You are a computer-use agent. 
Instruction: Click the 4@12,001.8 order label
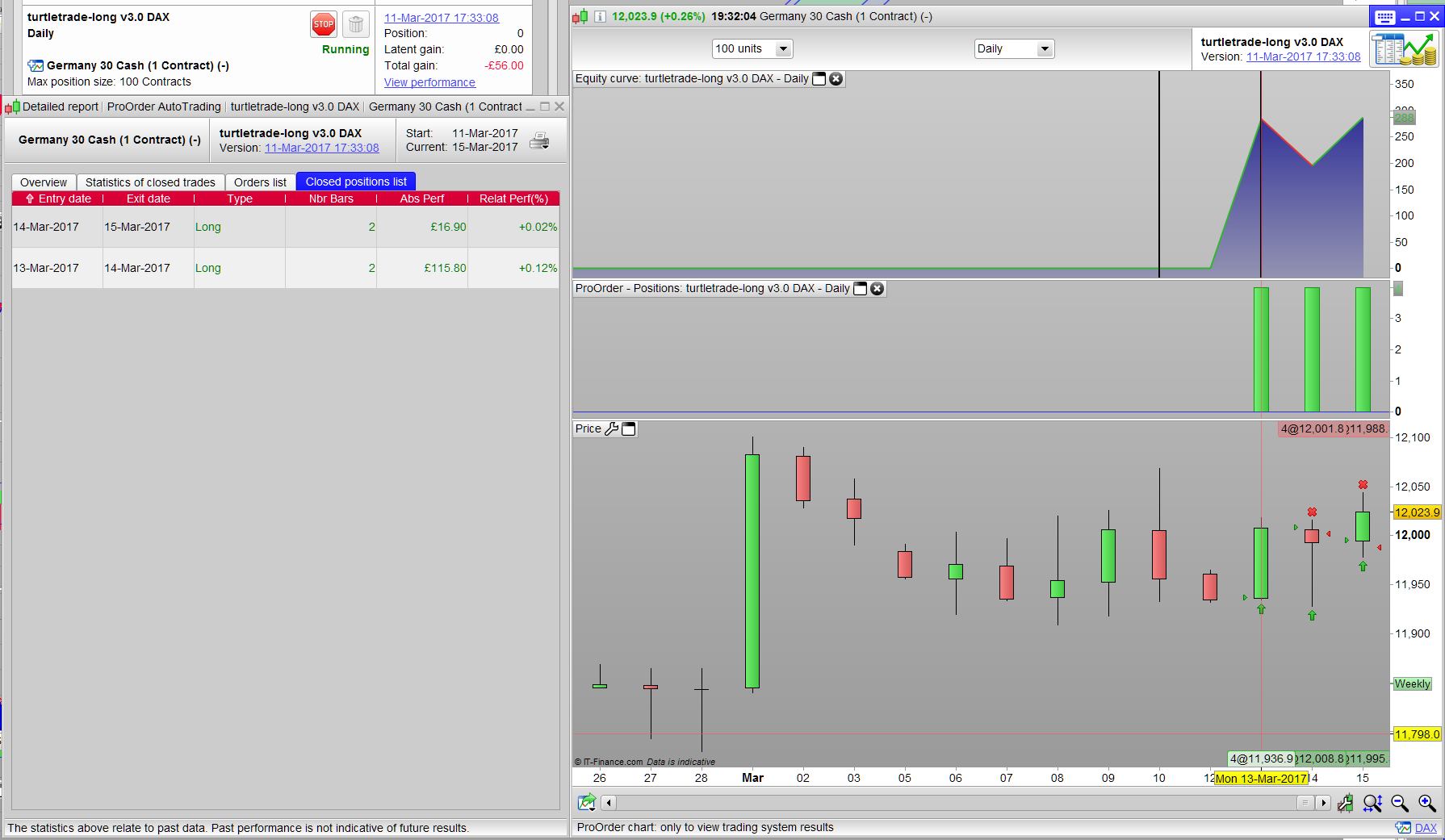(x=1313, y=429)
